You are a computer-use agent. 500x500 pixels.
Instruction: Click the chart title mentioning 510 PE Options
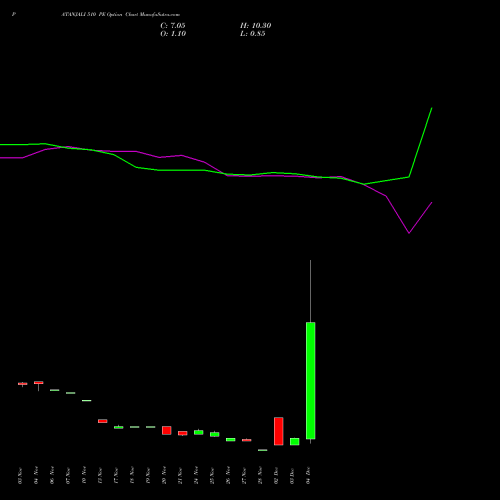pyautogui.click(x=120, y=15)
